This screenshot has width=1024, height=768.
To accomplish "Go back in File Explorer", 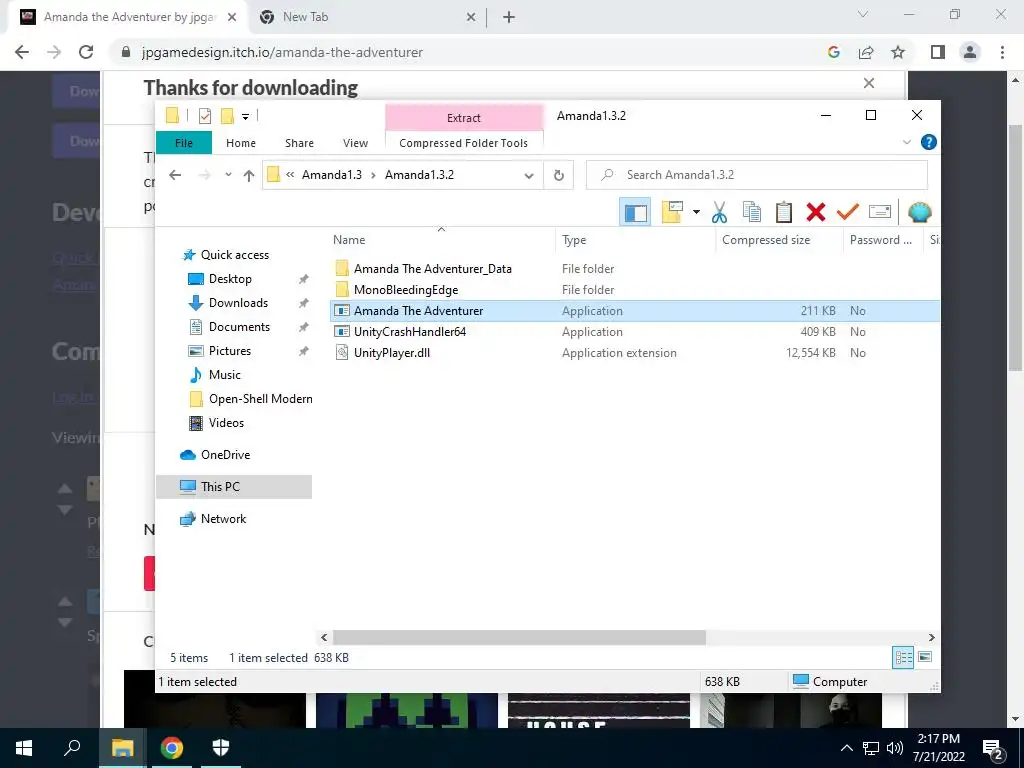I will coord(175,175).
